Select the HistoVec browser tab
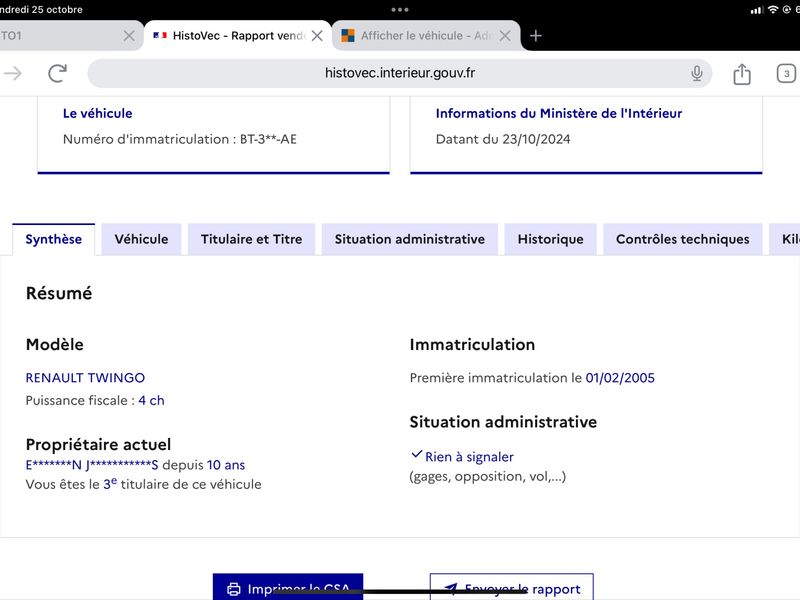 click(238, 36)
